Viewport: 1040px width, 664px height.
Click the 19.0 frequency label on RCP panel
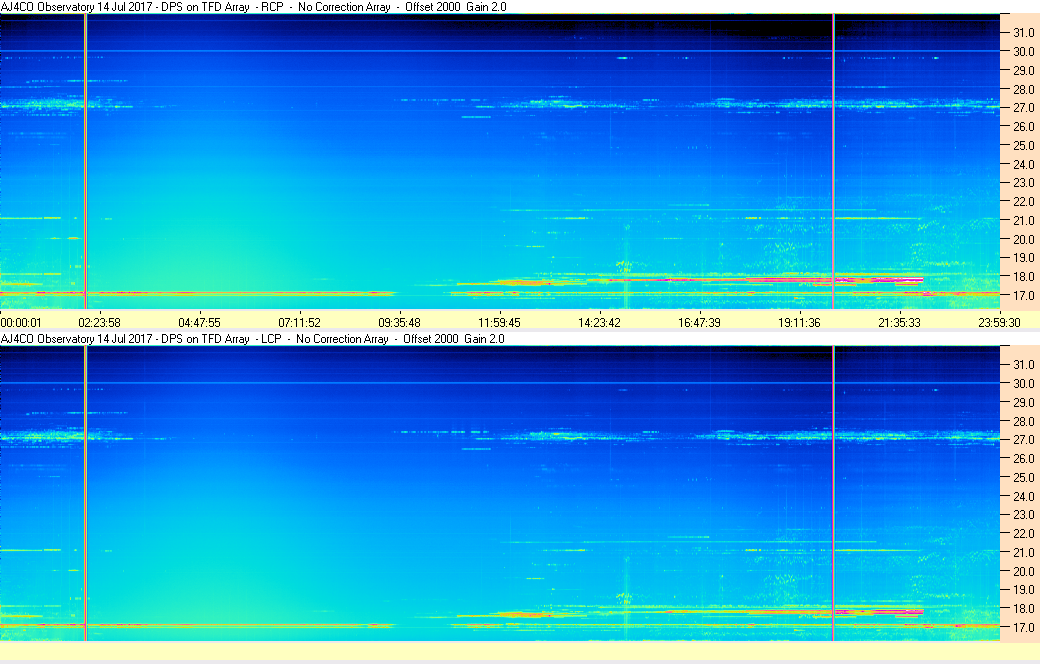point(1023,258)
